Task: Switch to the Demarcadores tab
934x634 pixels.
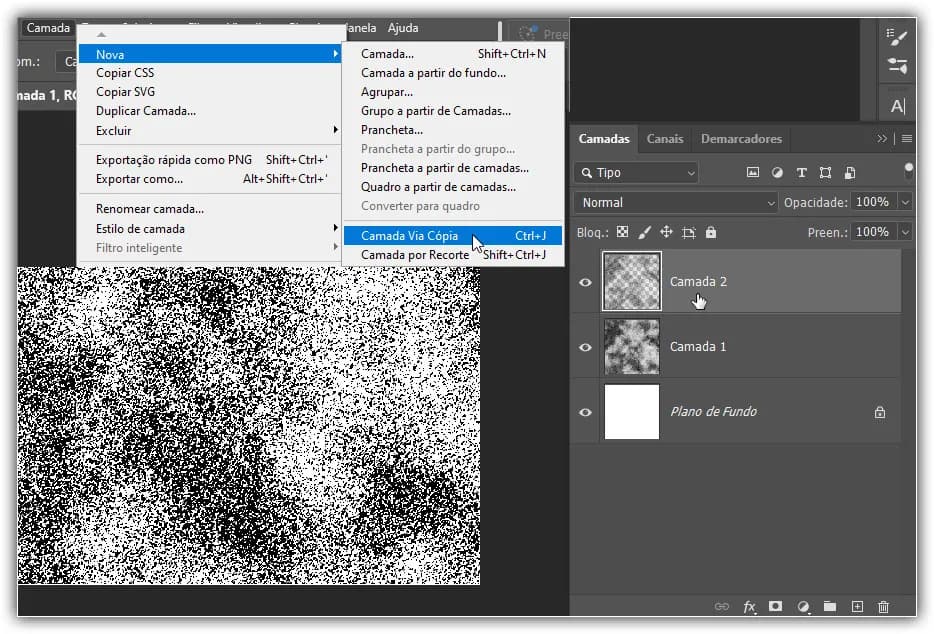Action: tap(741, 139)
